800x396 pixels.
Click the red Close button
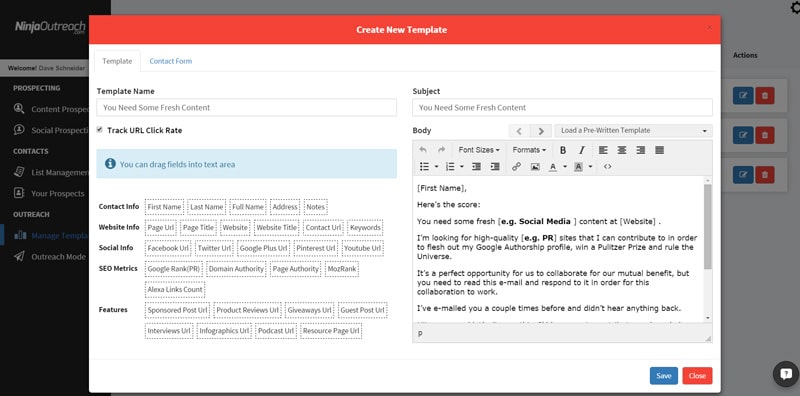click(697, 376)
